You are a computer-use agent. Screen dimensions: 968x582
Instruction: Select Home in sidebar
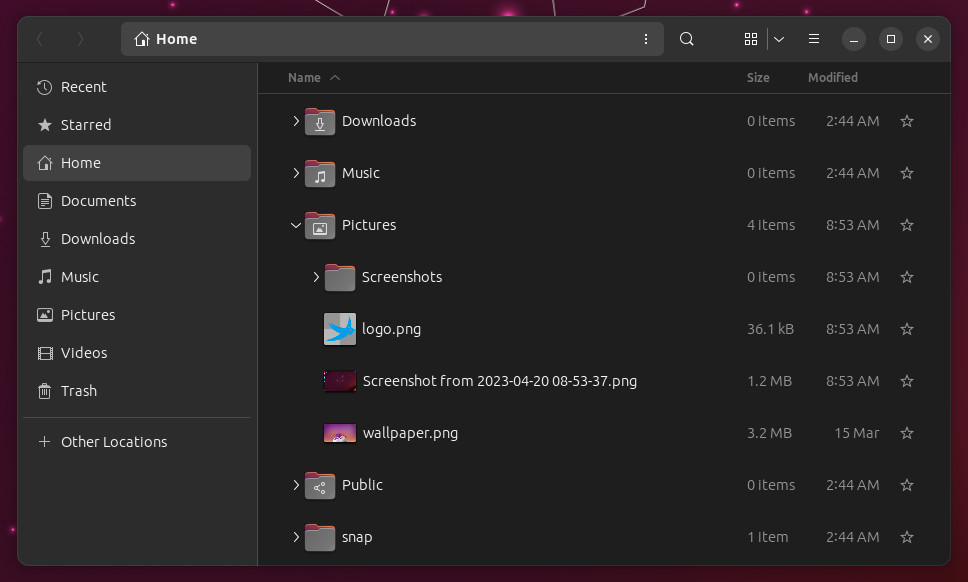coord(136,163)
